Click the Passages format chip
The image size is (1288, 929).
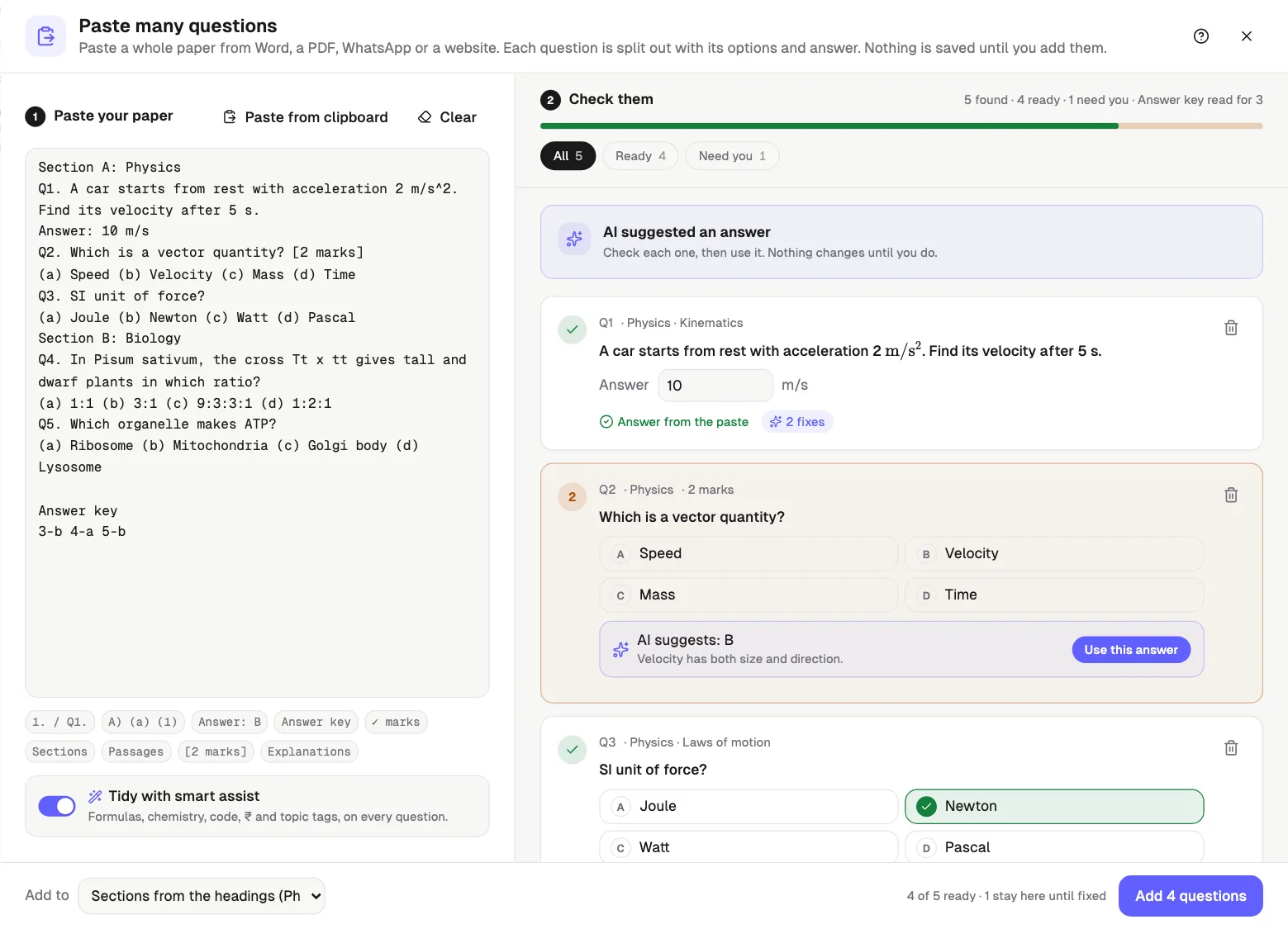click(135, 751)
